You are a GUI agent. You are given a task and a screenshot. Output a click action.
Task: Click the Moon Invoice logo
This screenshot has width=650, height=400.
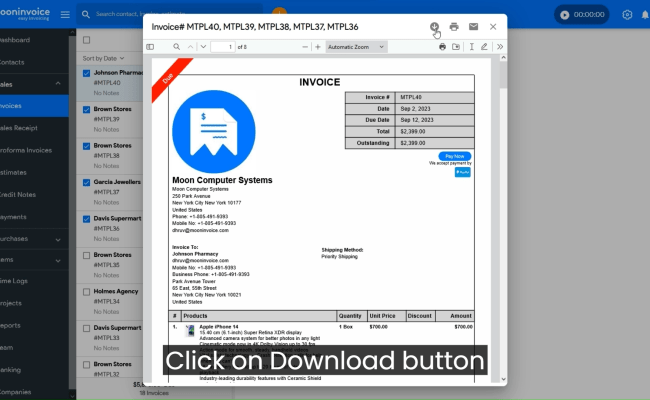[25, 13]
